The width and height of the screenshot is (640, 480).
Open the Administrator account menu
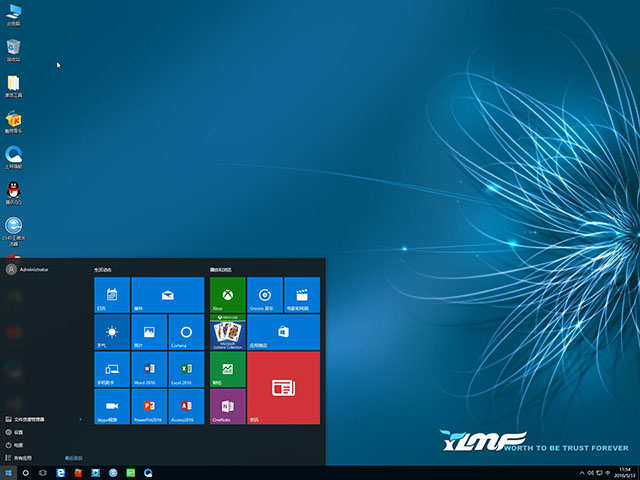pyautogui.click(x=28, y=269)
